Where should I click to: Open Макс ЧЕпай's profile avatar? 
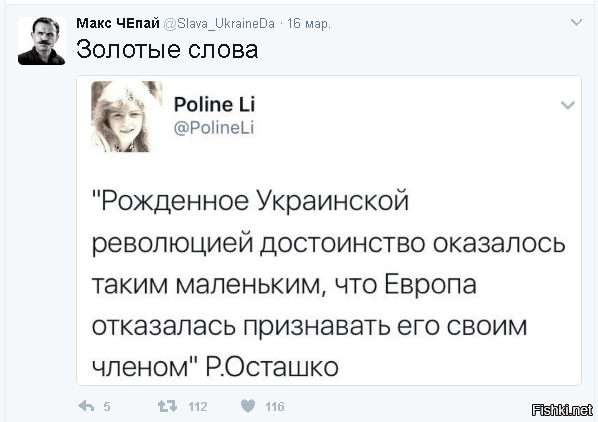42,41
